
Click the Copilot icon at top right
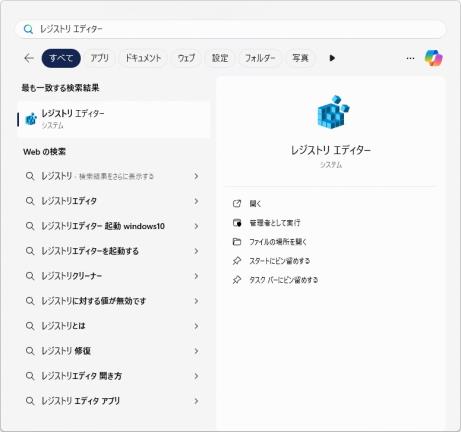click(433, 58)
